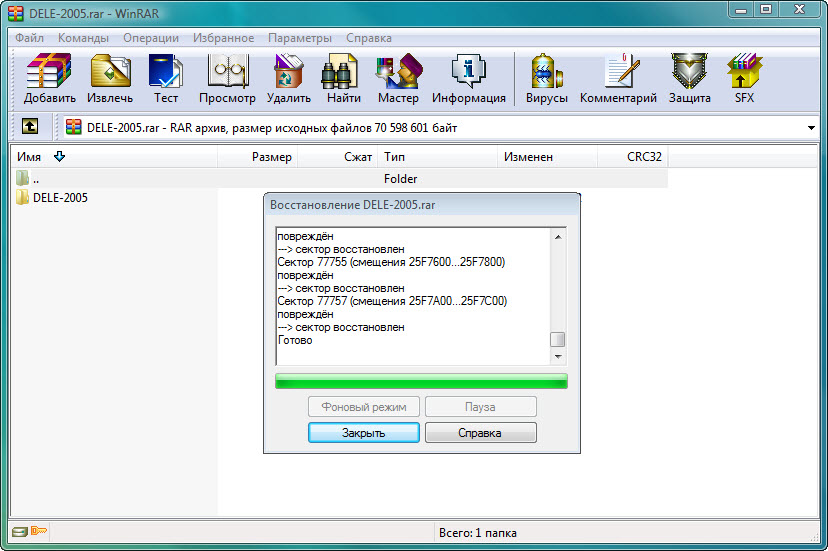Image resolution: width=828 pixels, height=551 pixels.
Task: Click the disk icon in status bar
Action: [x=20, y=531]
